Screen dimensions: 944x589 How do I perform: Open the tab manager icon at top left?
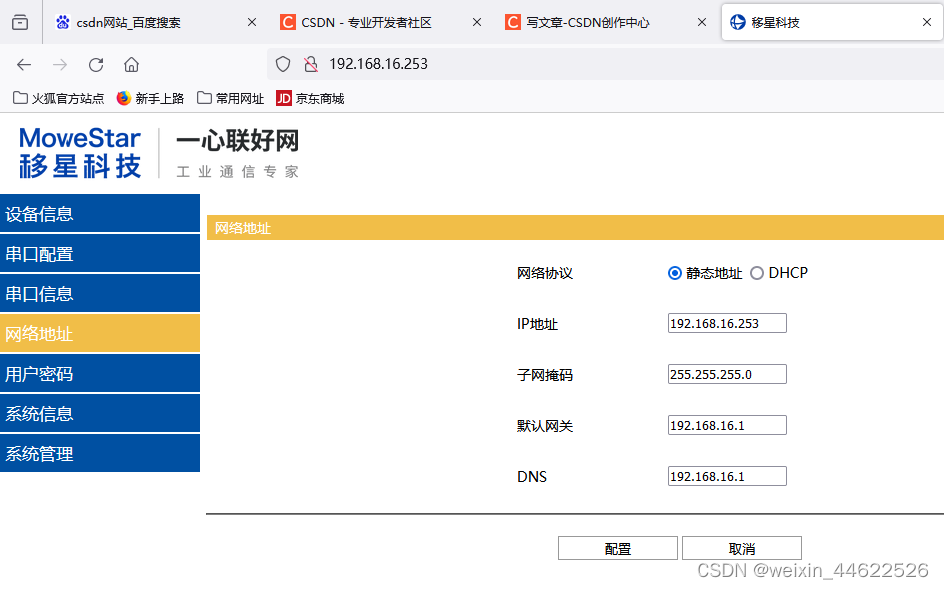[19, 22]
